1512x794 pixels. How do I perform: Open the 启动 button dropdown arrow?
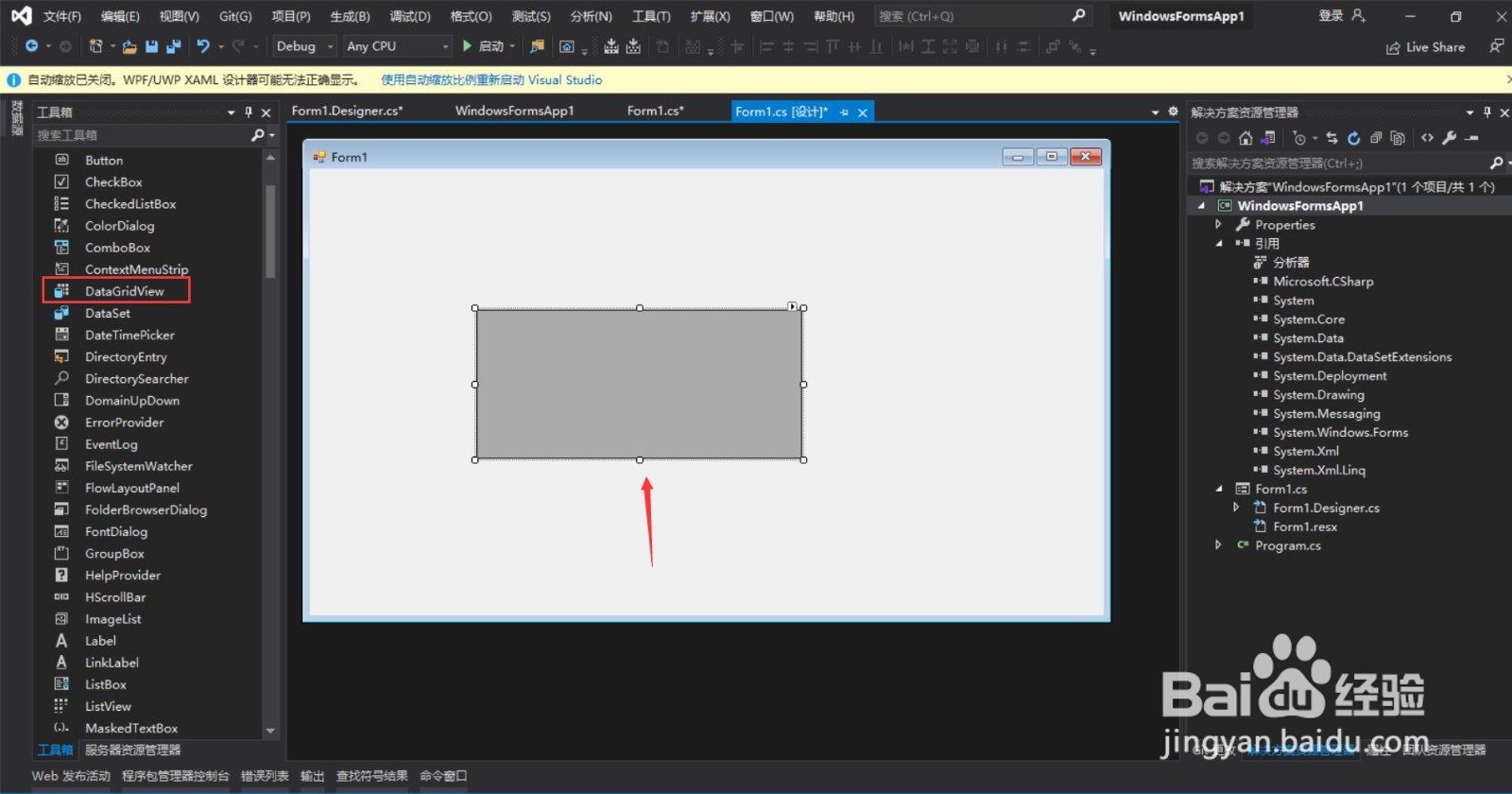512,46
